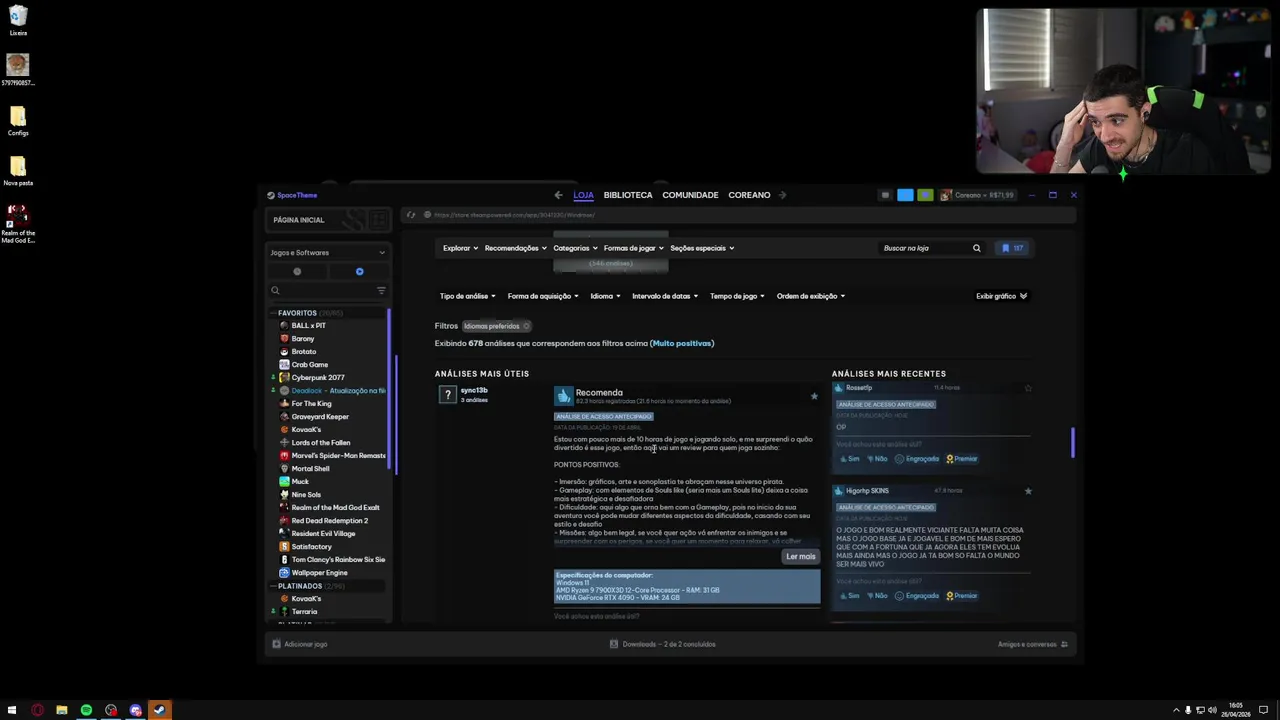The image size is (1280, 720).
Task: Vote Sim on Higorhp SKINS review
Action: click(x=849, y=596)
